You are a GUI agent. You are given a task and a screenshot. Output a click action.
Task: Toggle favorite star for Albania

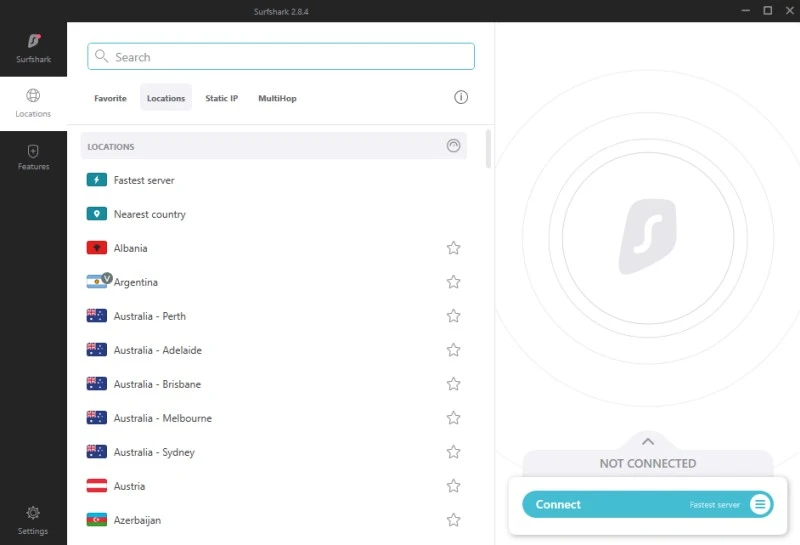[x=453, y=248]
